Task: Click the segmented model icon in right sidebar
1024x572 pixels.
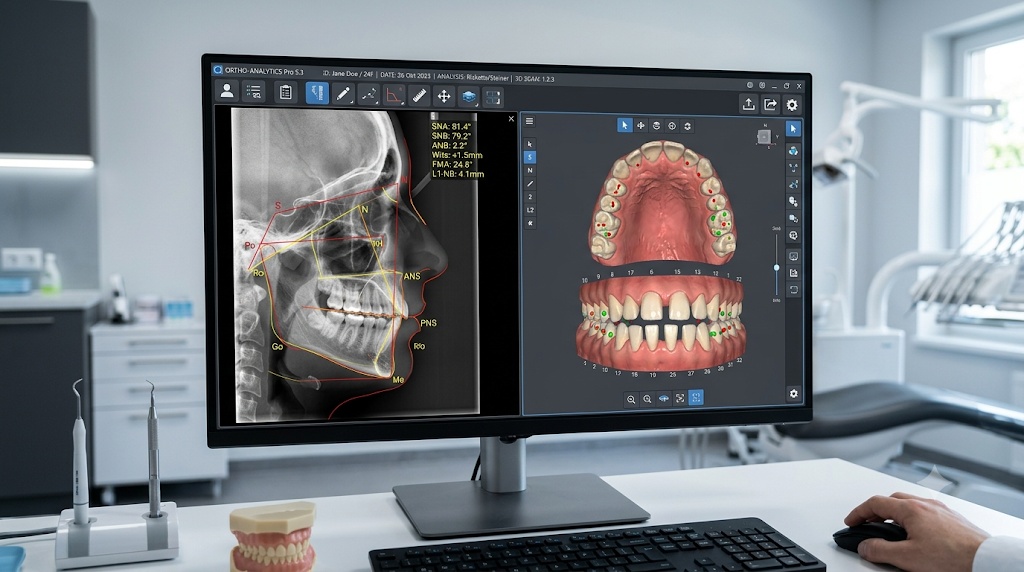Action: (x=793, y=151)
